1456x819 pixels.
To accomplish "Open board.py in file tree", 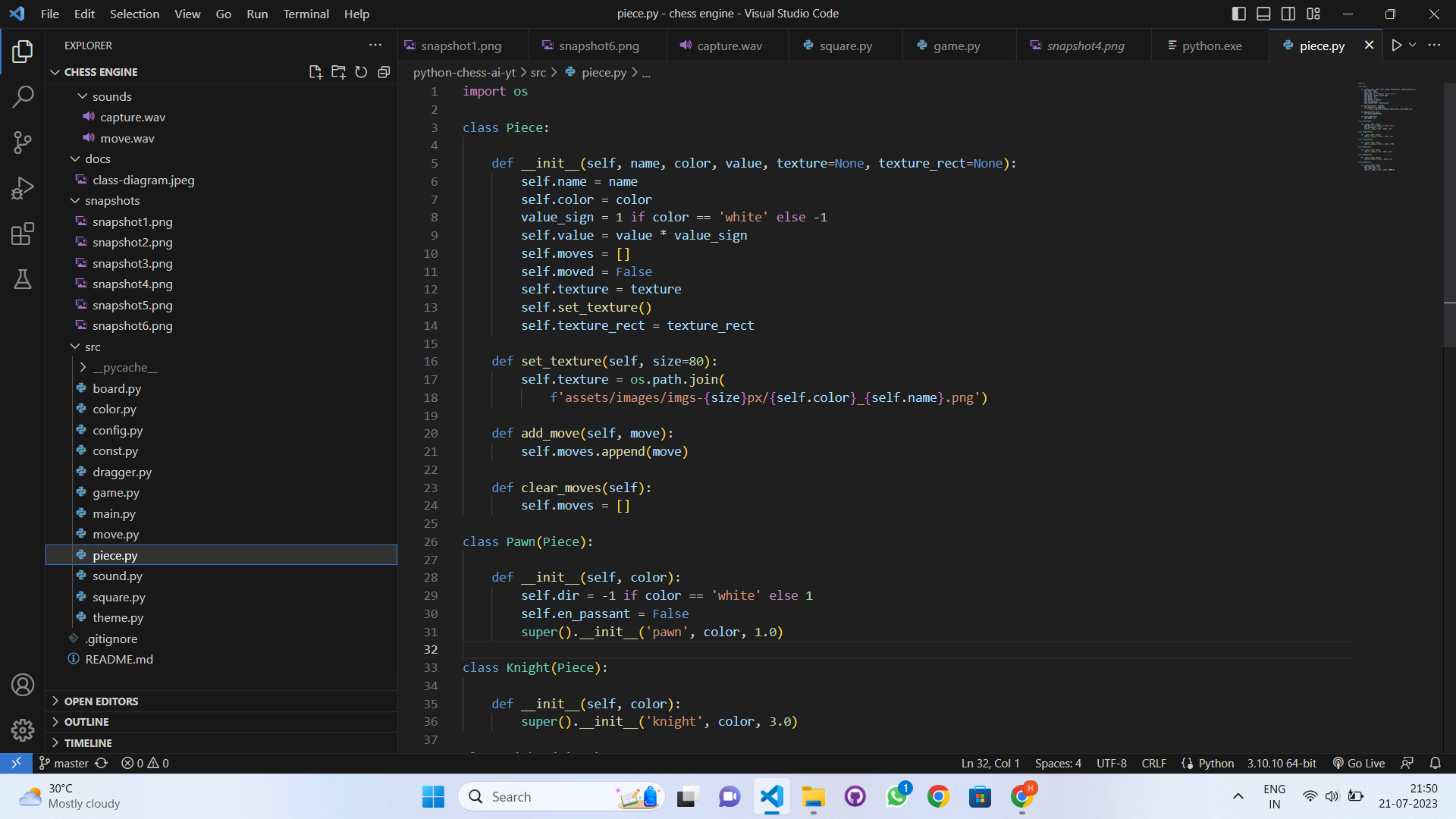I will tap(117, 388).
